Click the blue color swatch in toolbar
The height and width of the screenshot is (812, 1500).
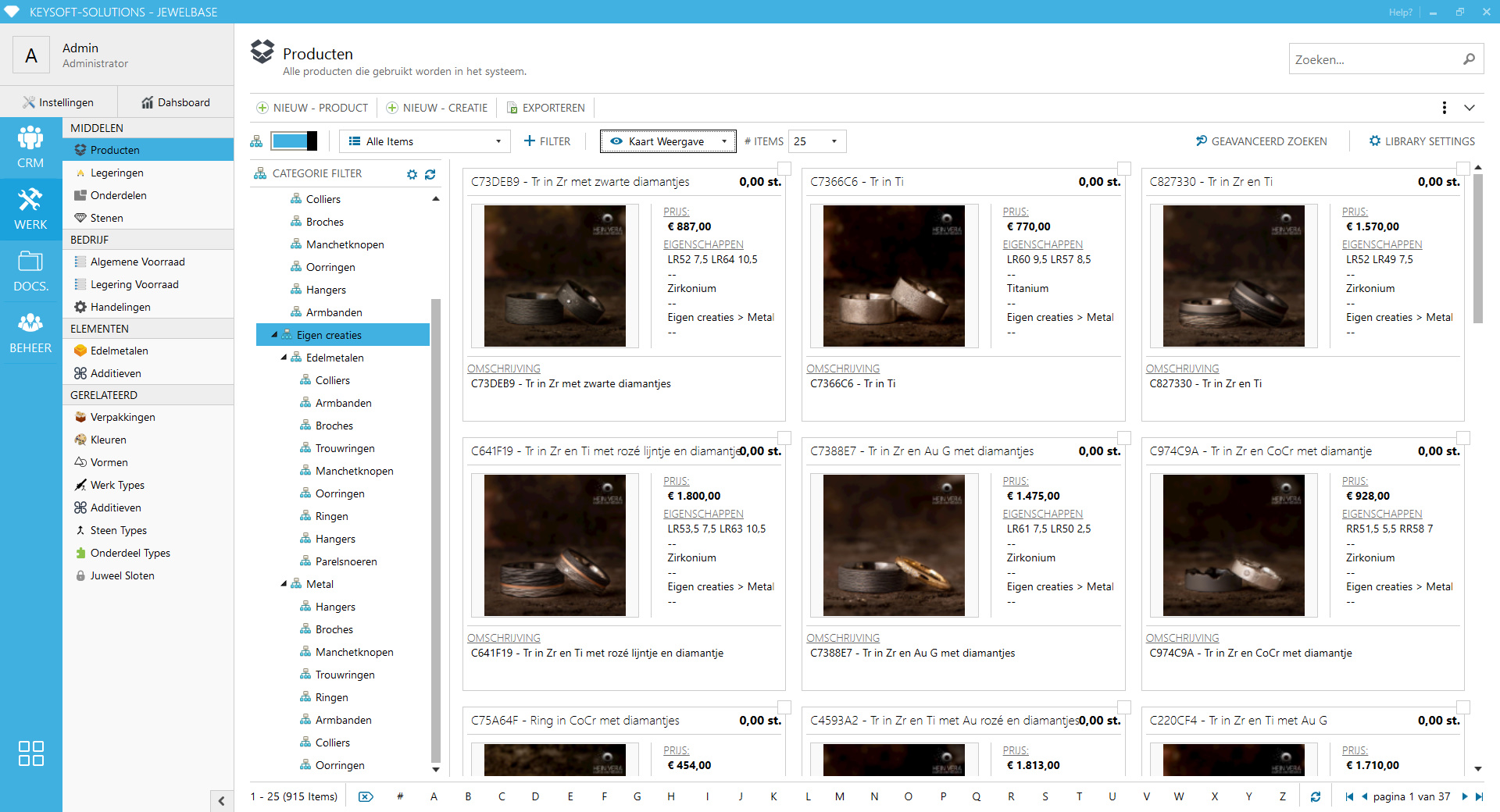(x=294, y=141)
